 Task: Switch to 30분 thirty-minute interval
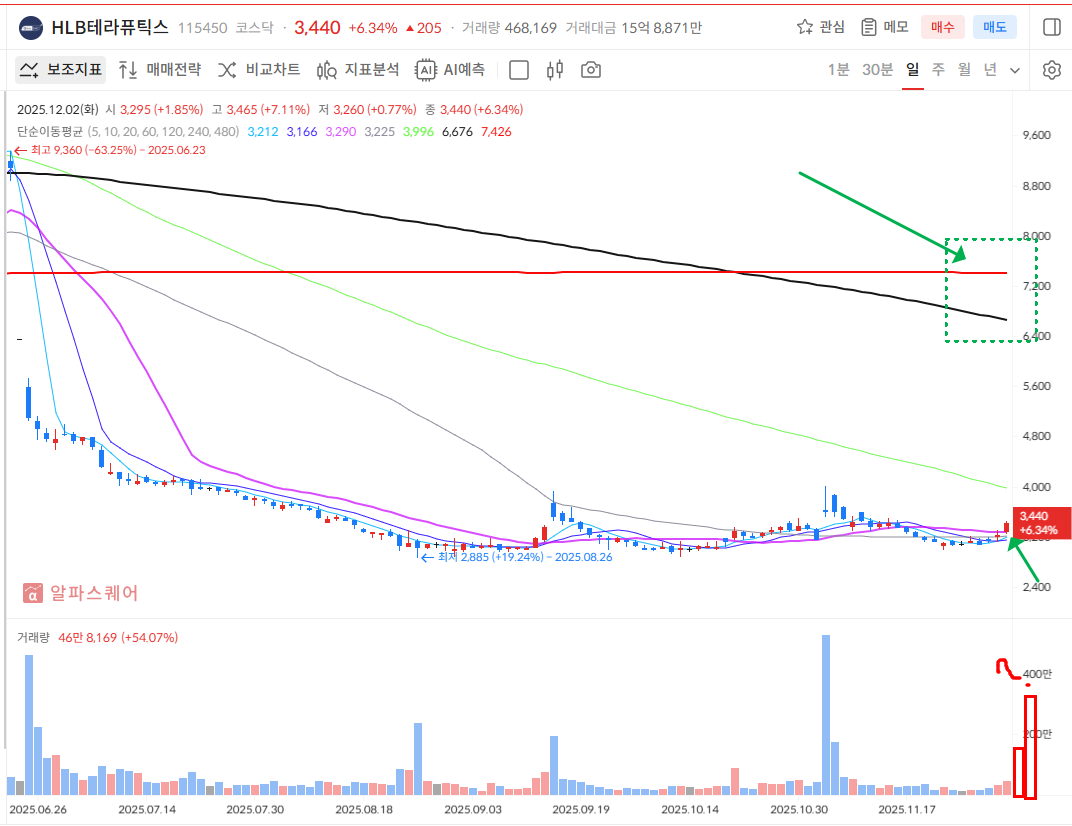click(877, 70)
